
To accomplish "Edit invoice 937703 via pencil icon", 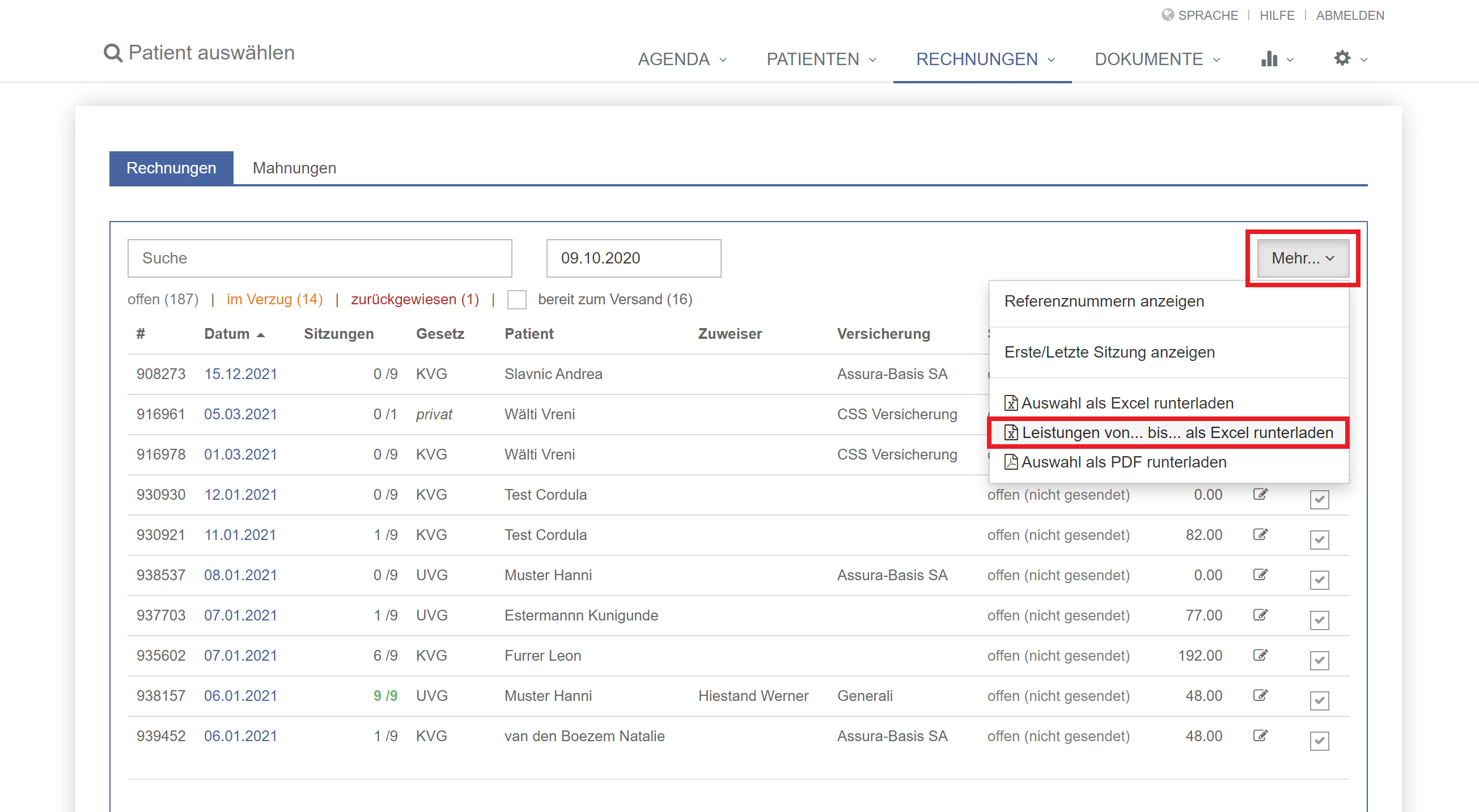I will point(1260,615).
